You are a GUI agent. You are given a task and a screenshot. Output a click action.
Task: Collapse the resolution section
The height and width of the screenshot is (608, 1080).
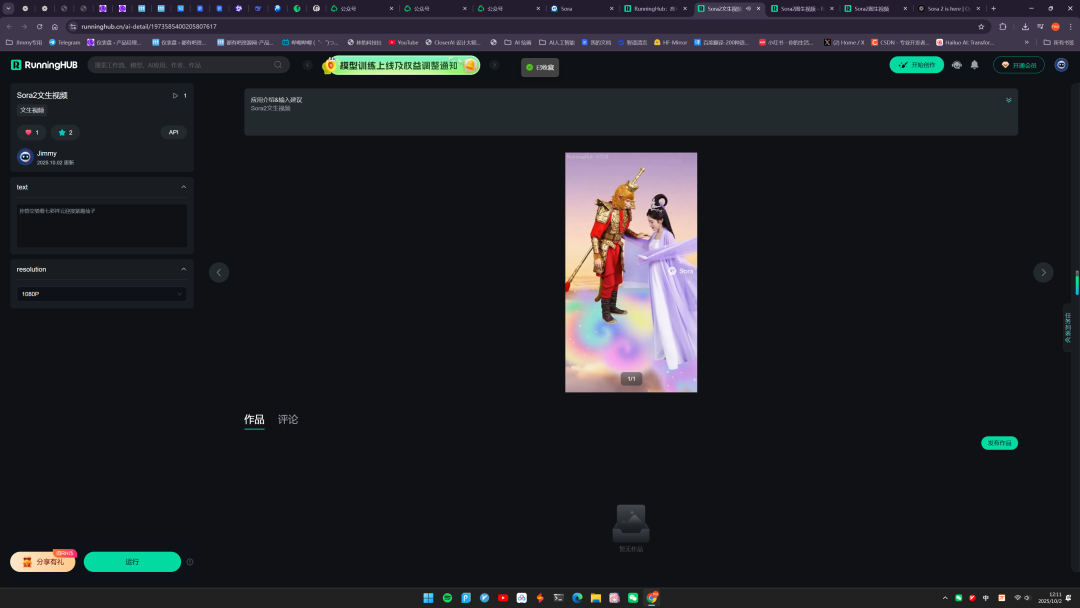tap(183, 269)
